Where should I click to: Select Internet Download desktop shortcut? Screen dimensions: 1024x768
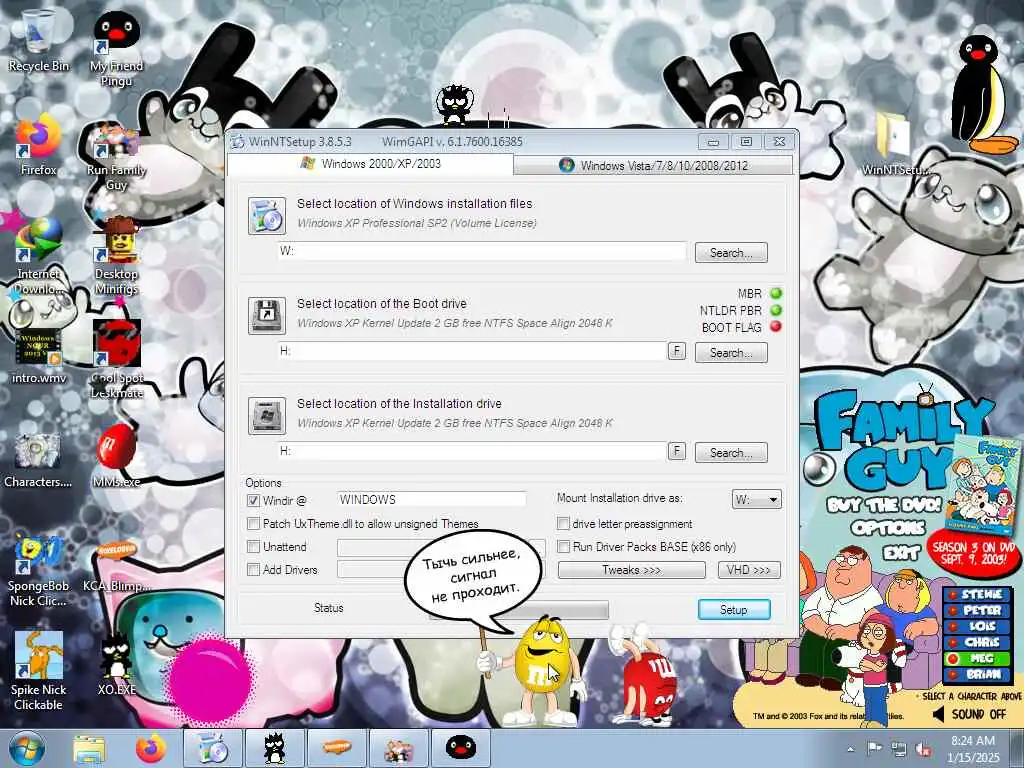tap(38, 256)
